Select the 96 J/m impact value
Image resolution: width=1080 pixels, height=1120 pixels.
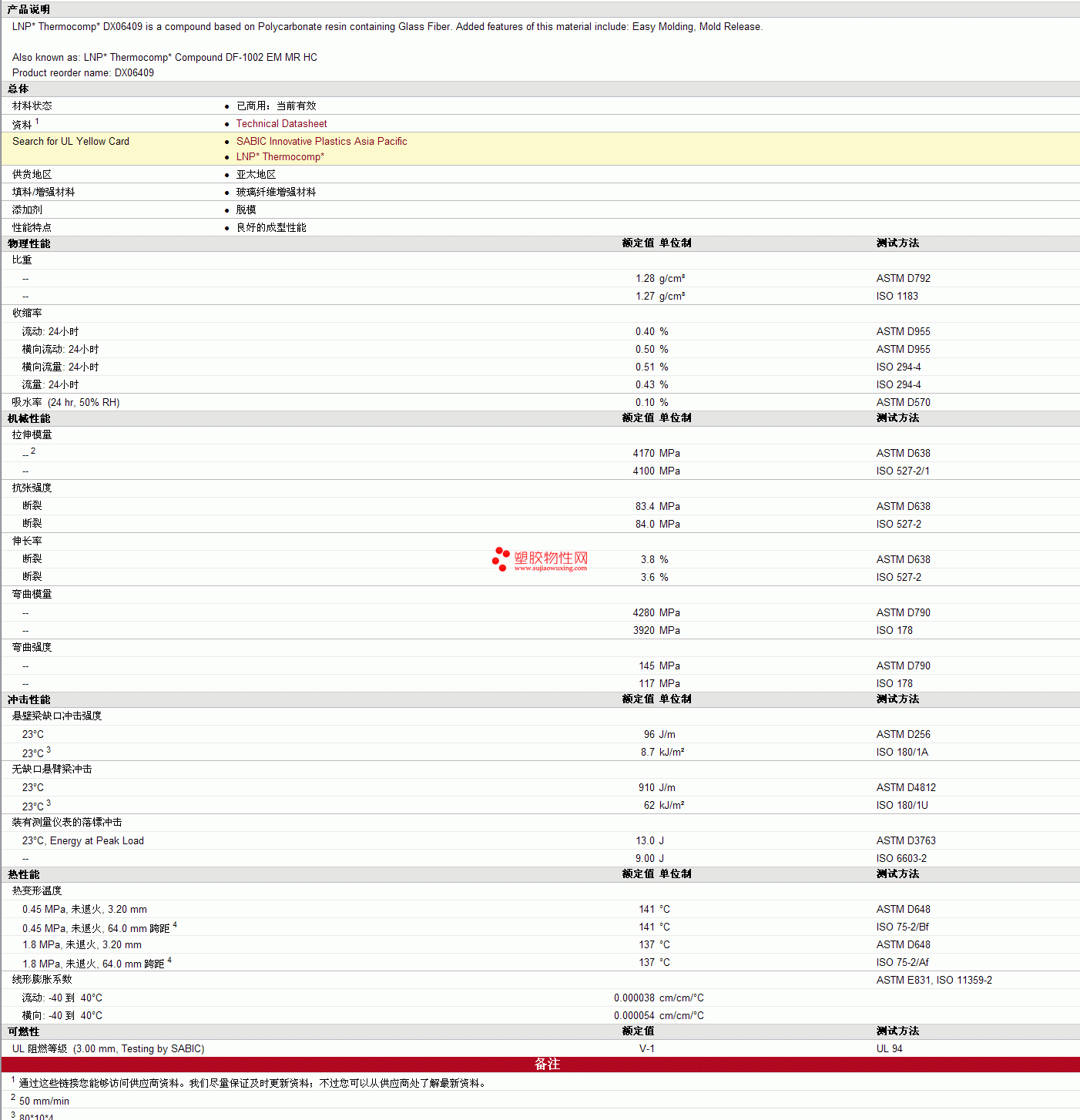659,734
